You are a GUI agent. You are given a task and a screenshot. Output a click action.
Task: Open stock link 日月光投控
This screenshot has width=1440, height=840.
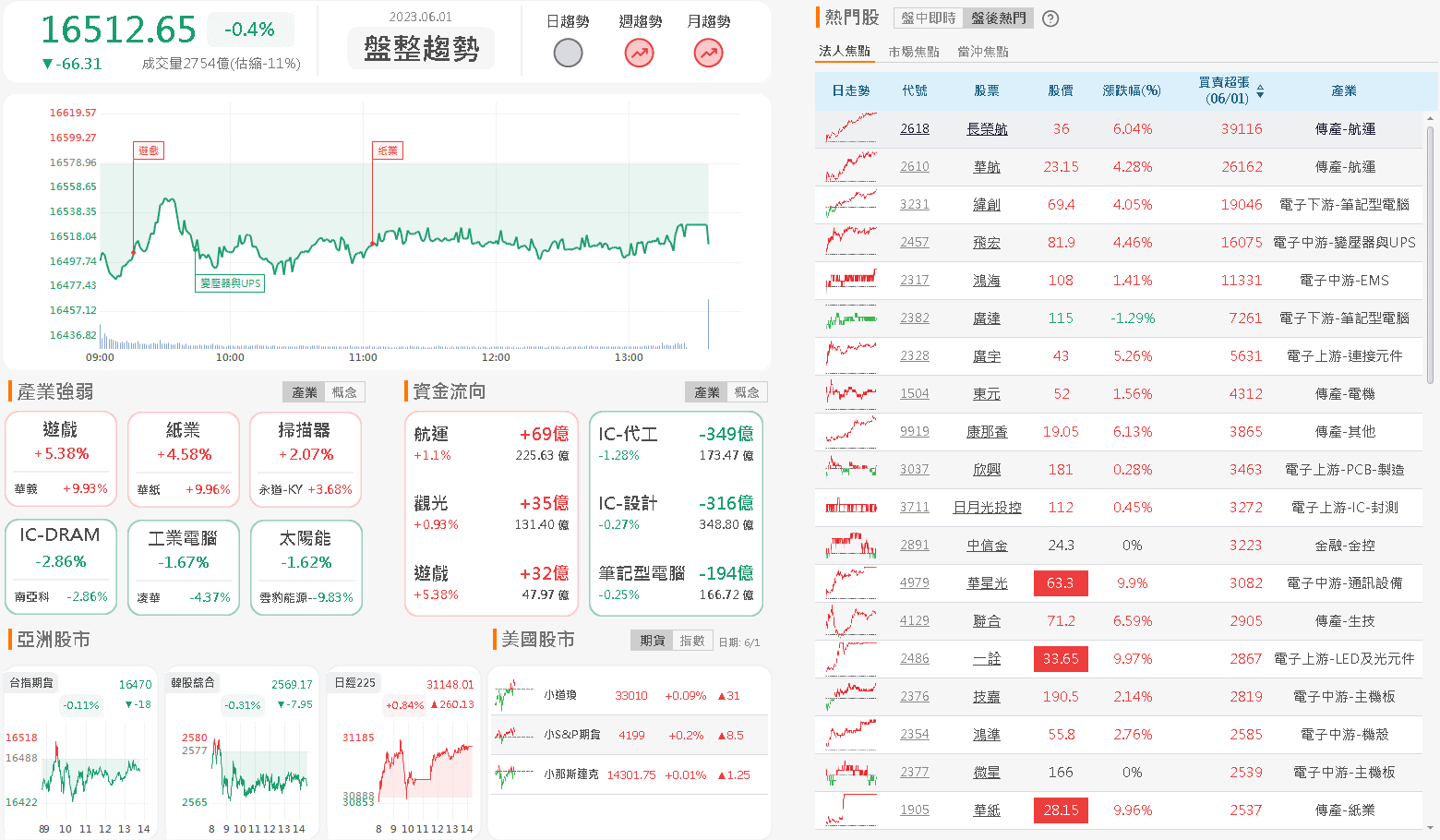[987, 508]
